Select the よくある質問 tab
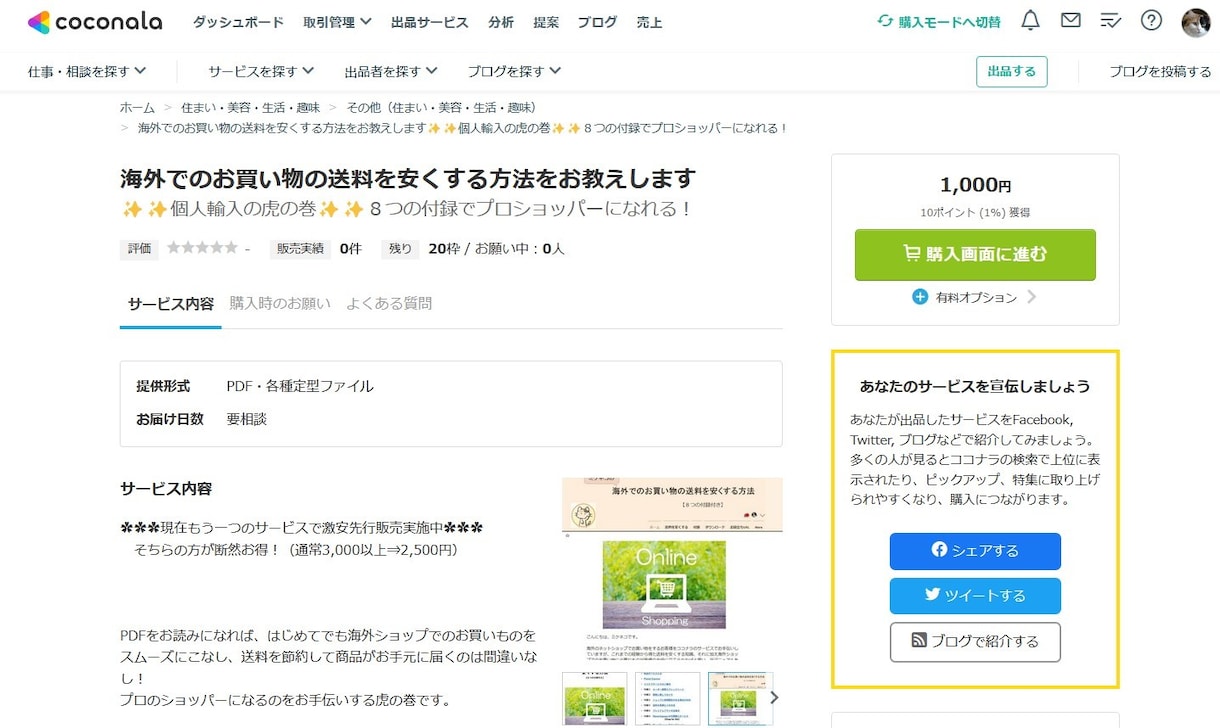Image resolution: width=1220 pixels, height=728 pixels. tap(389, 304)
